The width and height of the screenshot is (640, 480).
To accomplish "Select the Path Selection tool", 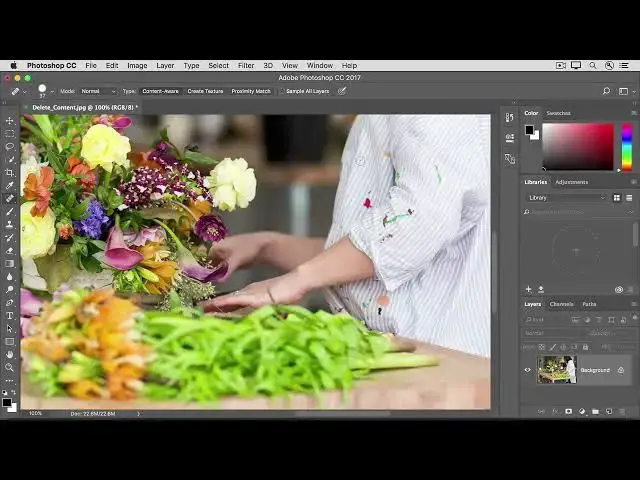I will (x=10, y=329).
